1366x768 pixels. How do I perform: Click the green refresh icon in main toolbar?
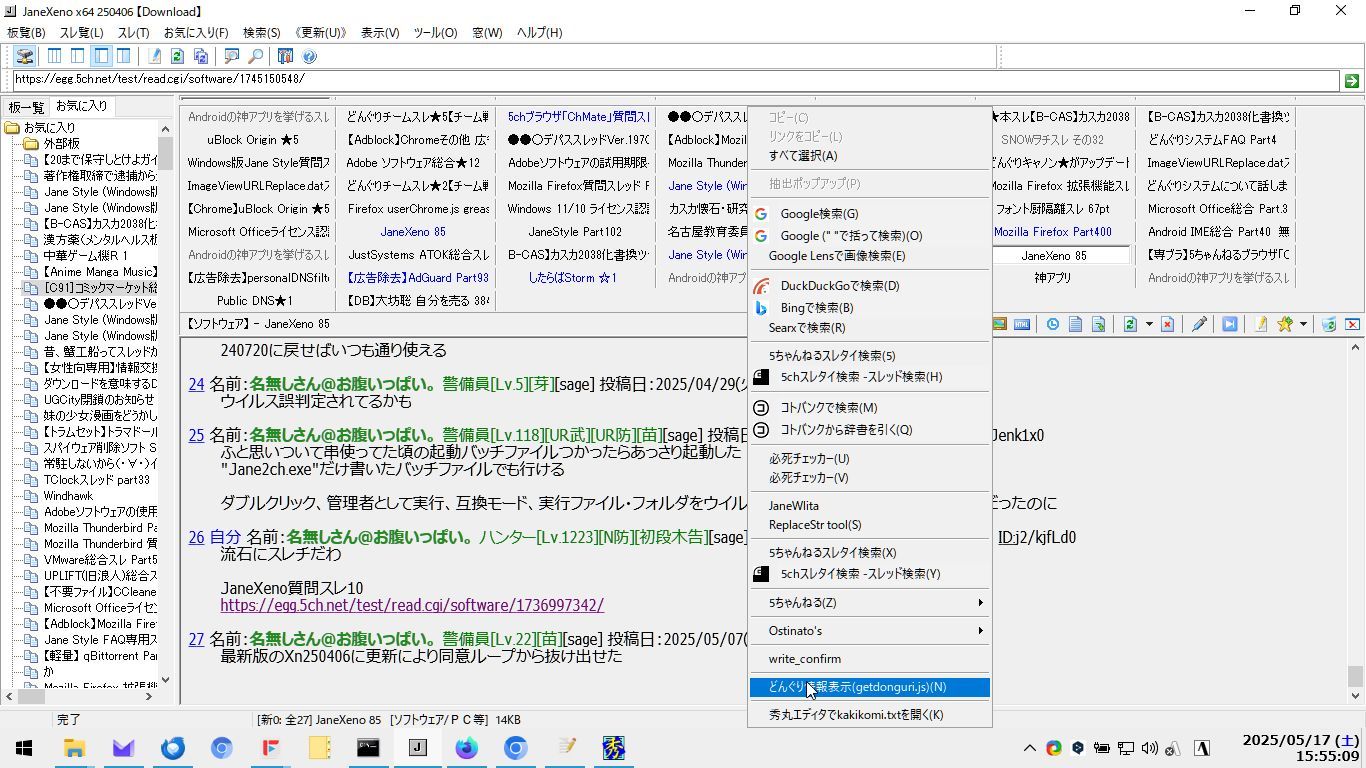(177, 57)
